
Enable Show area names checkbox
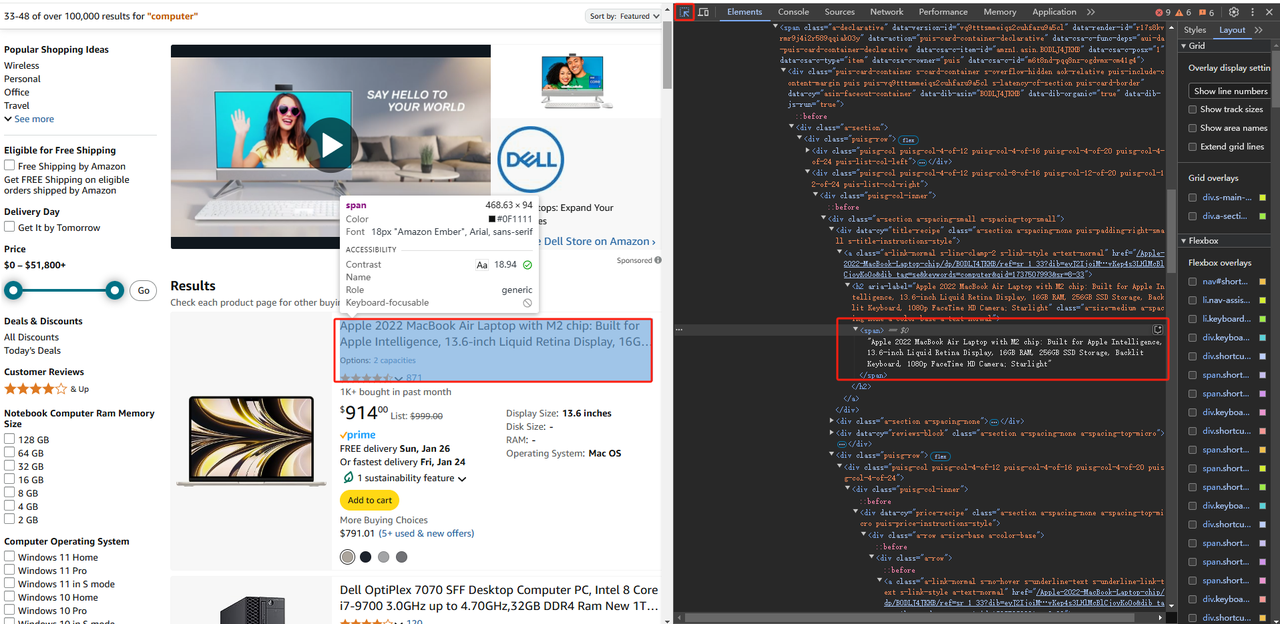click(1192, 128)
